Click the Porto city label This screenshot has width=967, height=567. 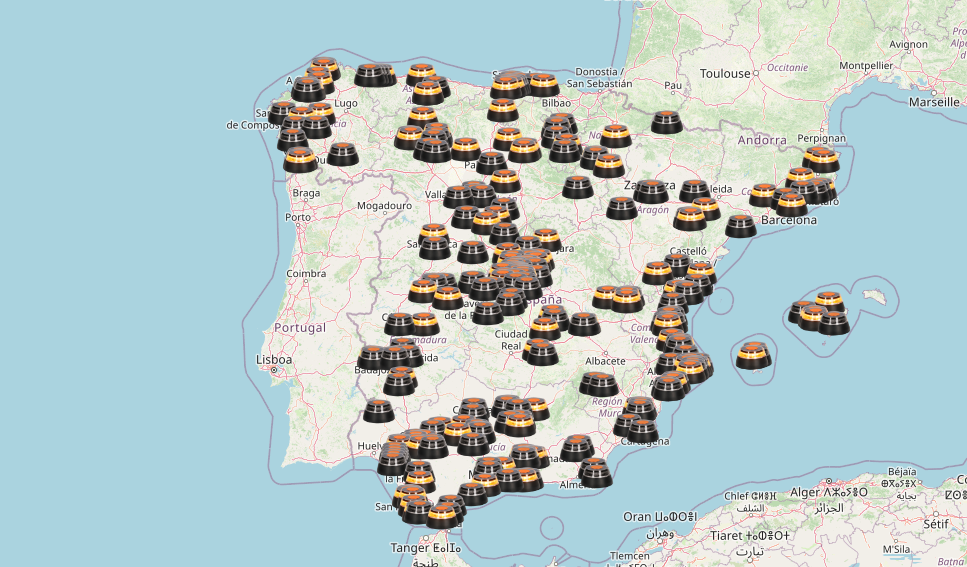[297, 216]
